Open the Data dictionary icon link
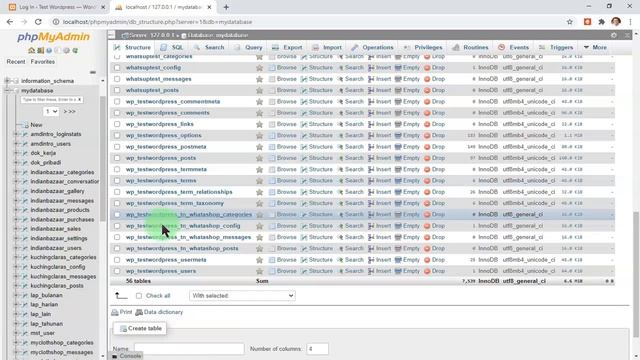 pyautogui.click(x=139, y=312)
